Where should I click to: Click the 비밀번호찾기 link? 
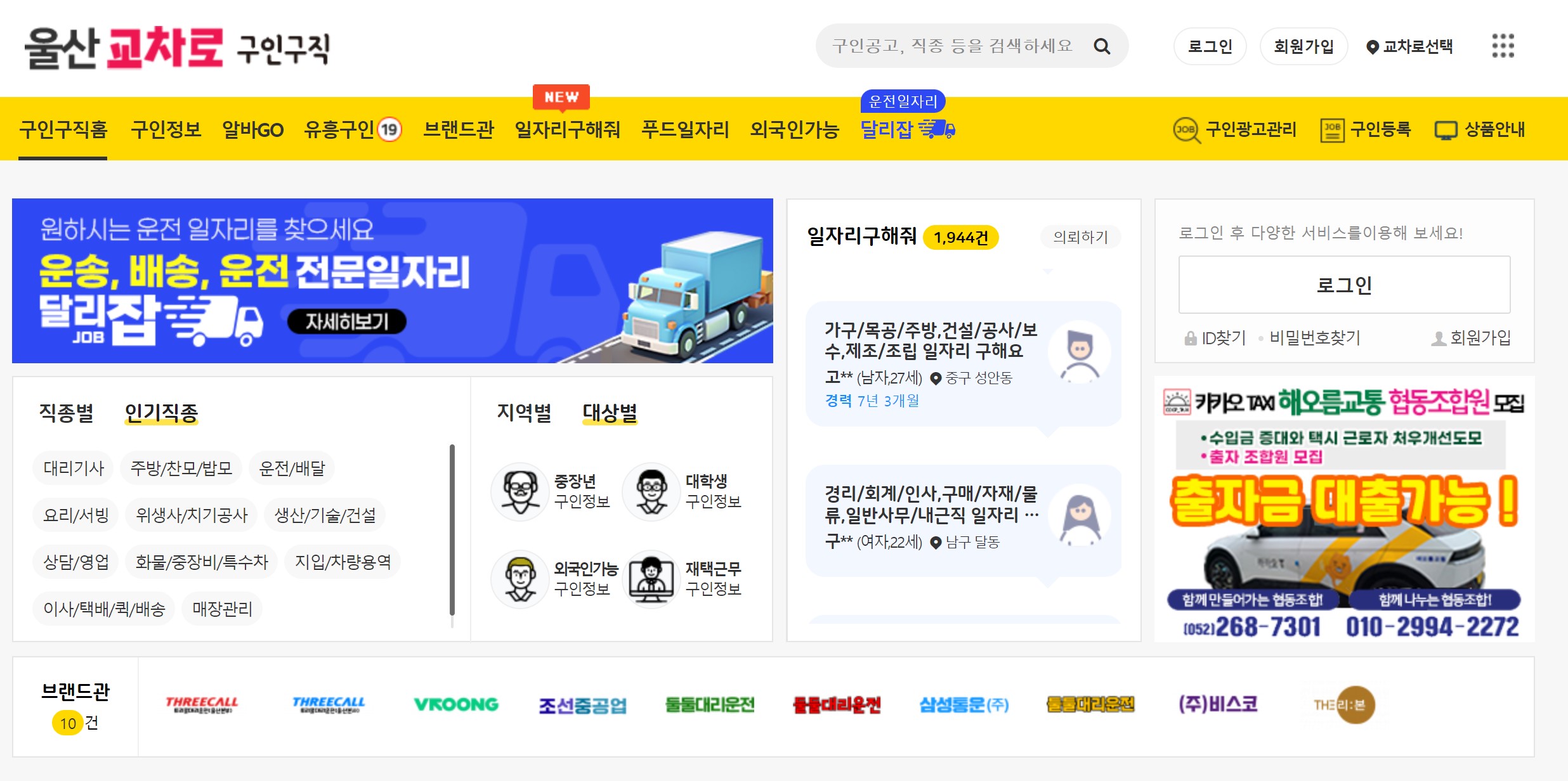point(1314,338)
